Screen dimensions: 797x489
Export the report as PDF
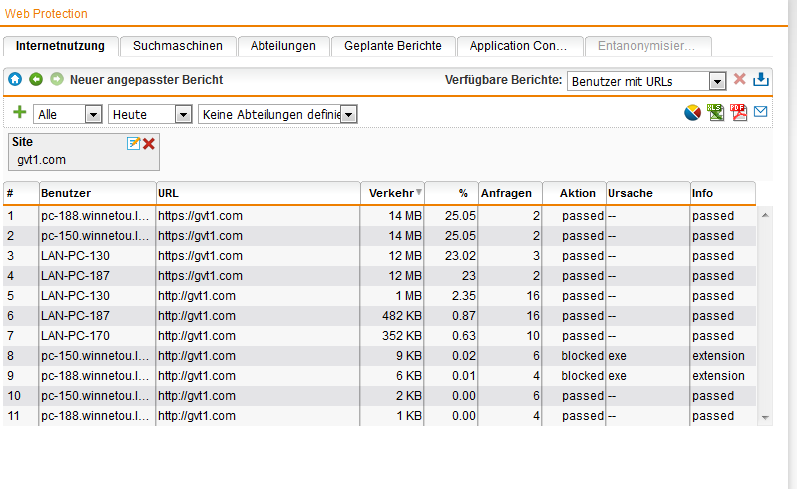[x=738, y=113]
